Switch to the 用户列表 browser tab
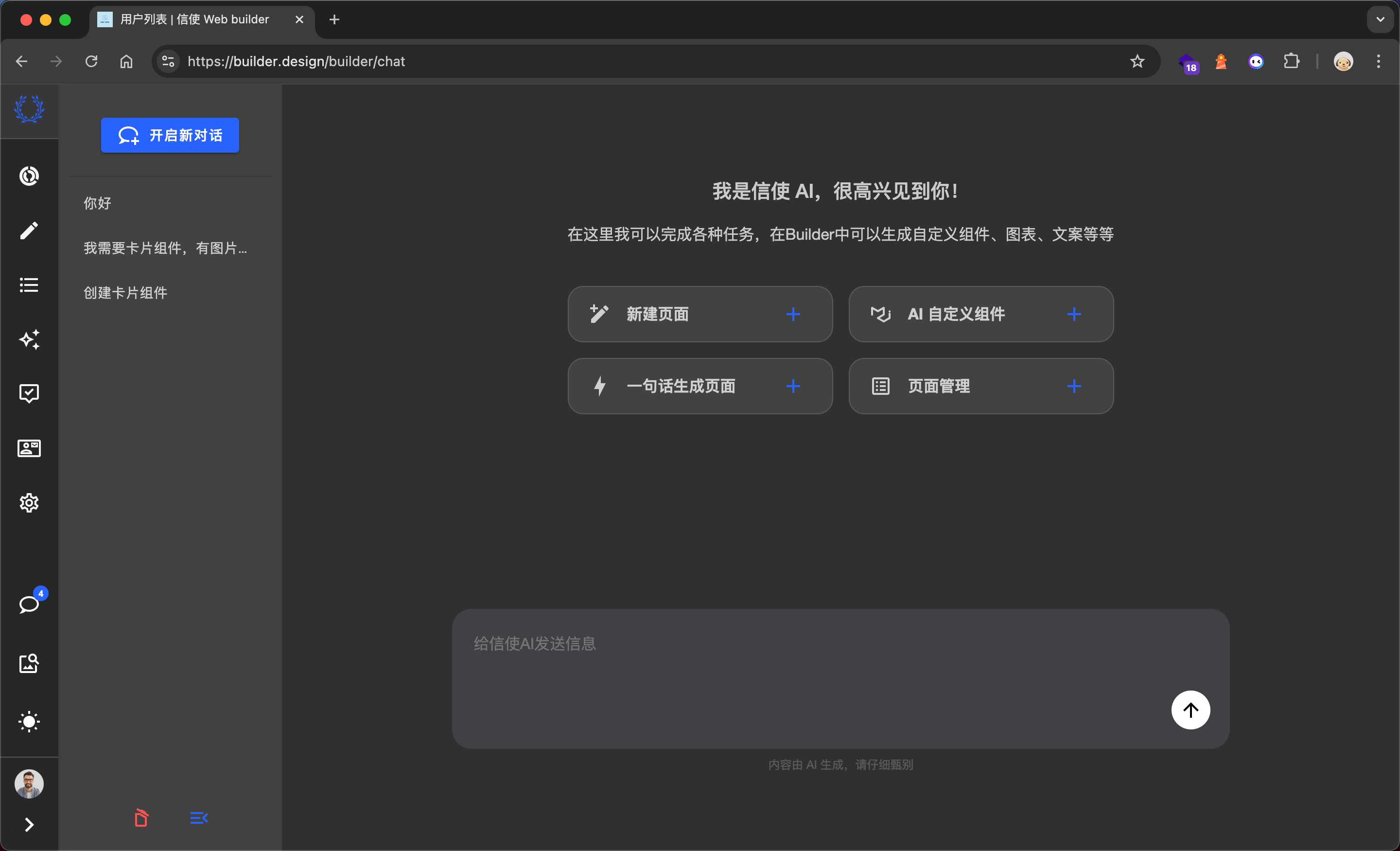Screen dimensions: 1400x851 tap(193, 19)
